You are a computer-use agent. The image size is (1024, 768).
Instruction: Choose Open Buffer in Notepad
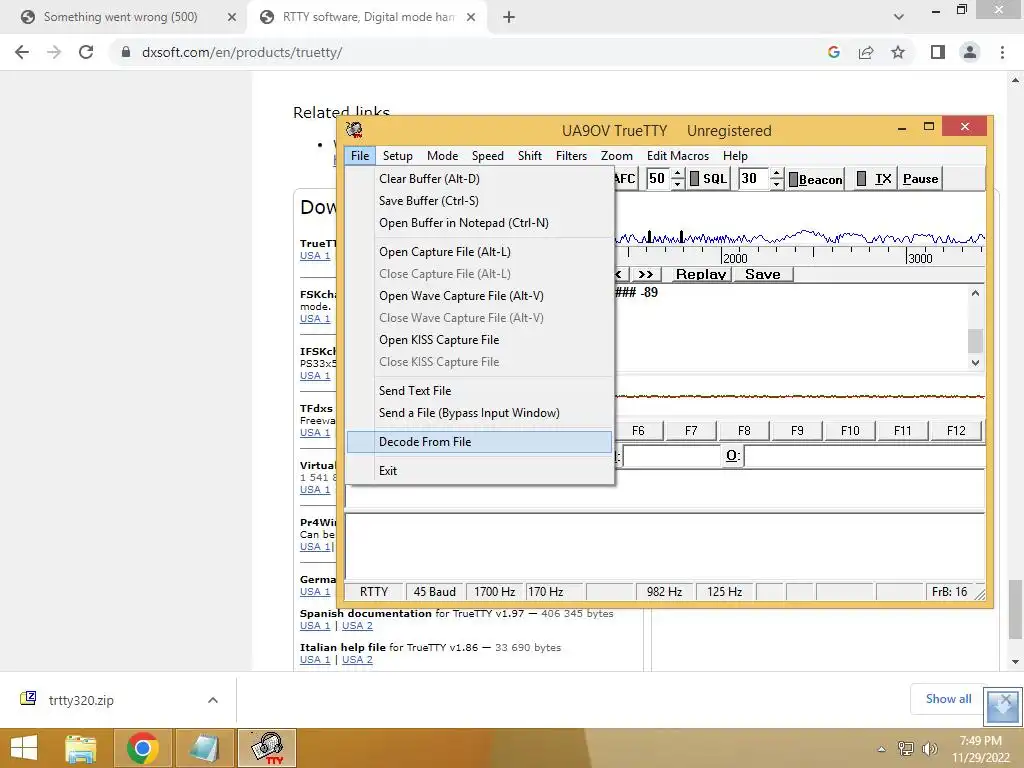point(479,223)
